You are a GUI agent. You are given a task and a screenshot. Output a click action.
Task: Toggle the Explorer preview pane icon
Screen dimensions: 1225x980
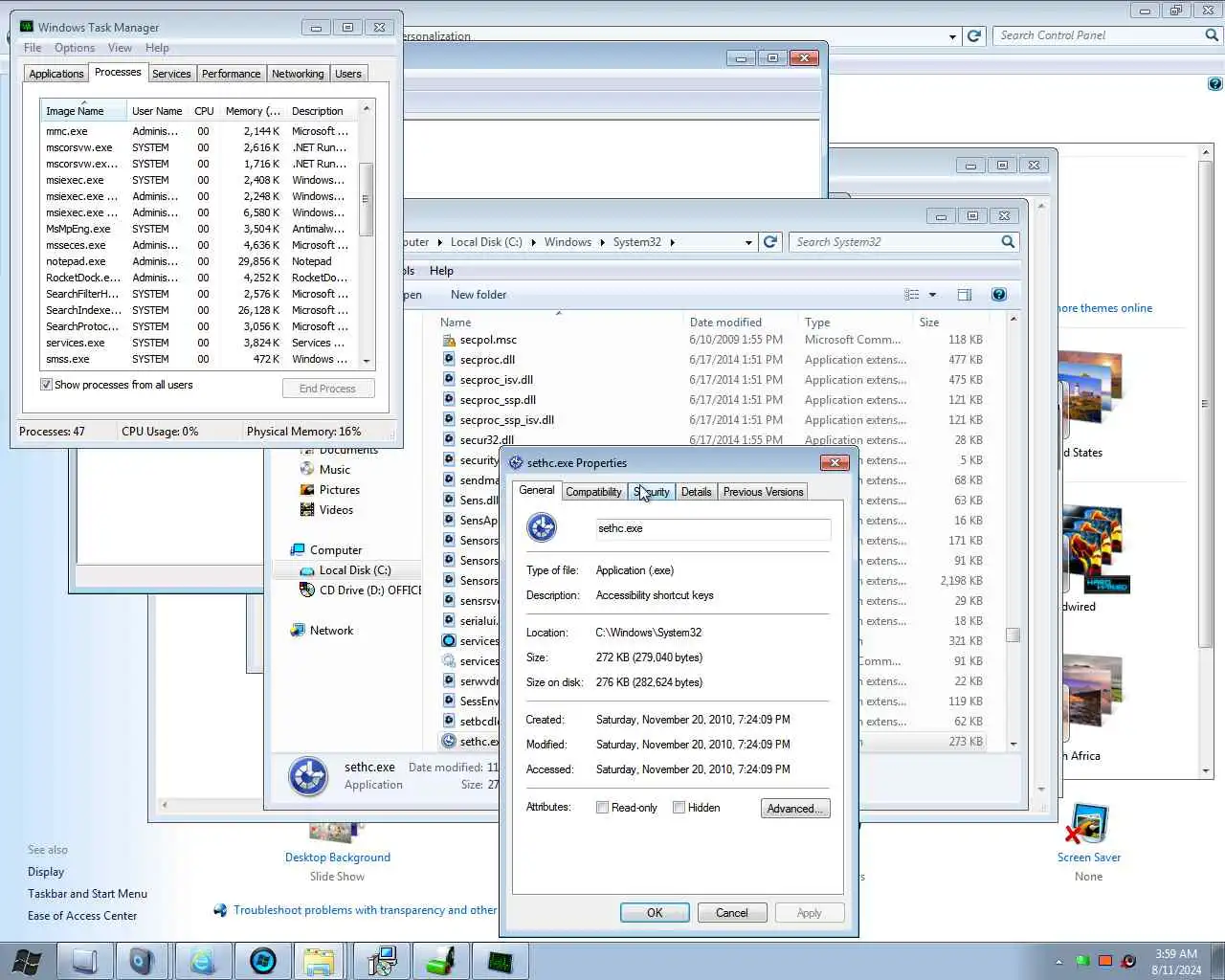pyautogui.click(x=964, y=295)
